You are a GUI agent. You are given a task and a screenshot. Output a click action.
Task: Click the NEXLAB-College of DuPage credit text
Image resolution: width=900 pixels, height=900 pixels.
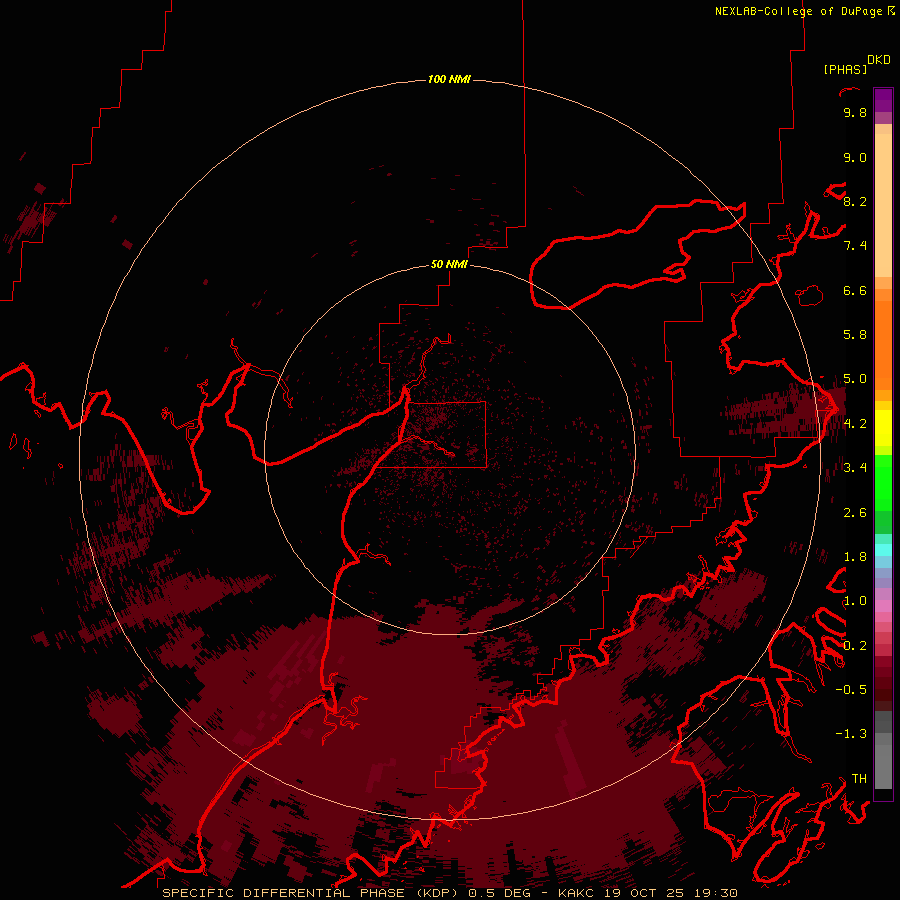[800, 11]
